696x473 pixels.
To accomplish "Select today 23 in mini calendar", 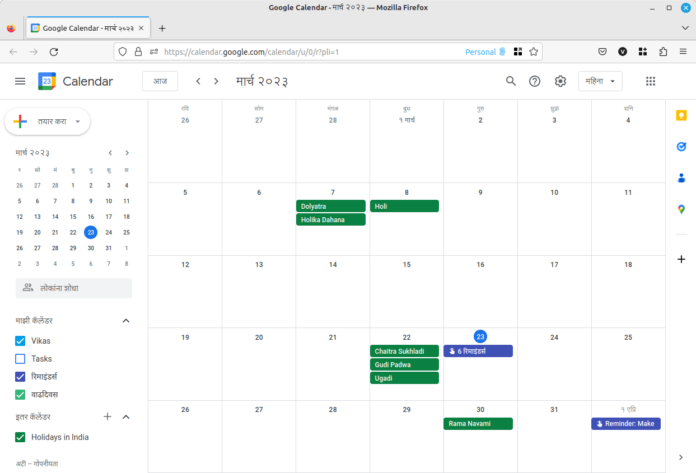I will tap(91, 232).
